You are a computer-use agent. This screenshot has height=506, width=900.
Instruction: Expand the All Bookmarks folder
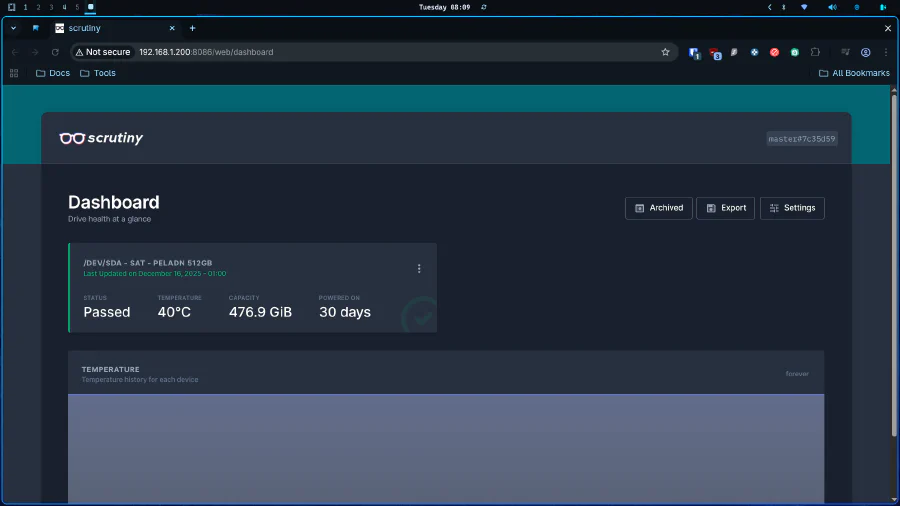point(853,73)
